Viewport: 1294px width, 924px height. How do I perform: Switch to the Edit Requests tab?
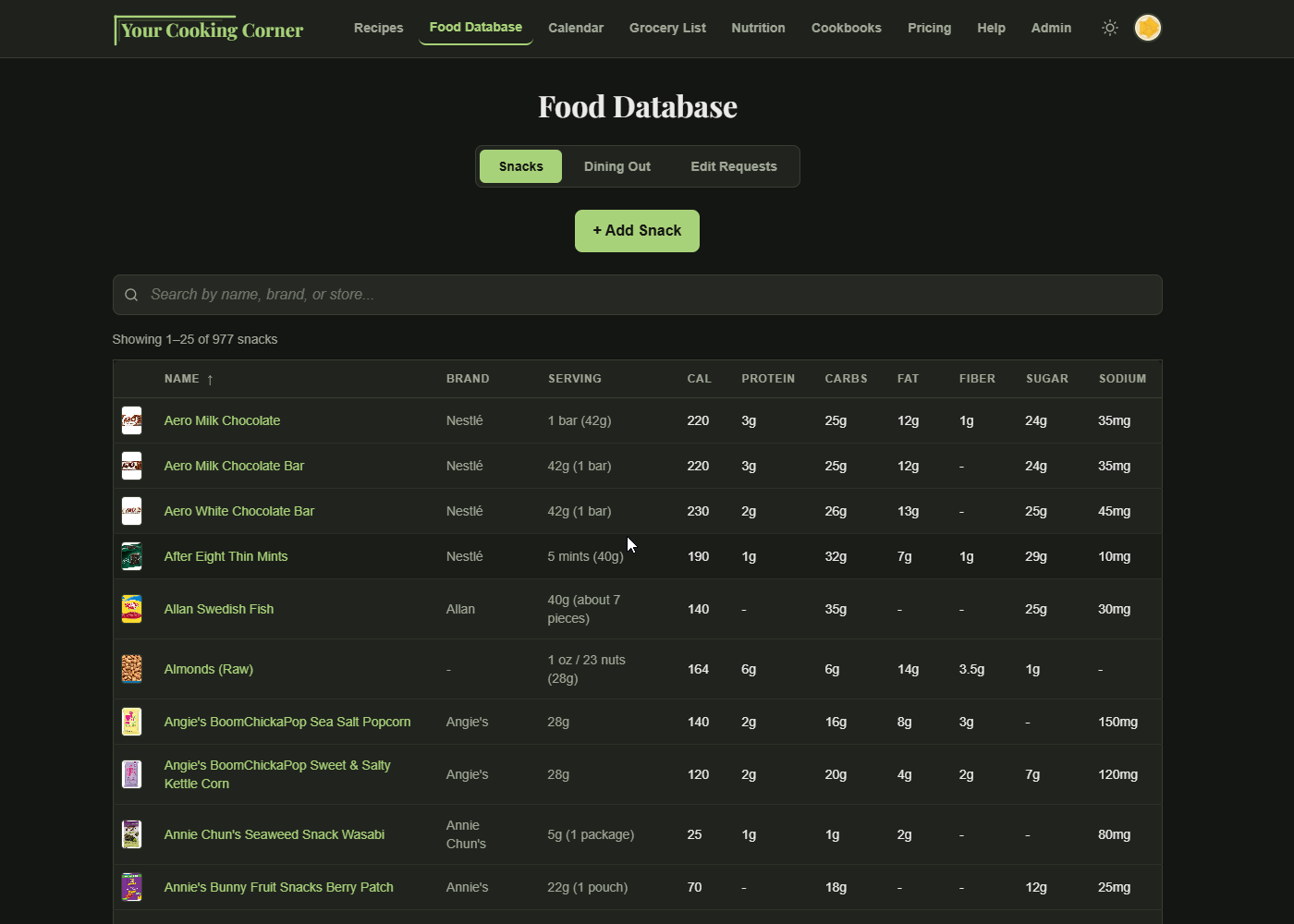pos(734,166)
